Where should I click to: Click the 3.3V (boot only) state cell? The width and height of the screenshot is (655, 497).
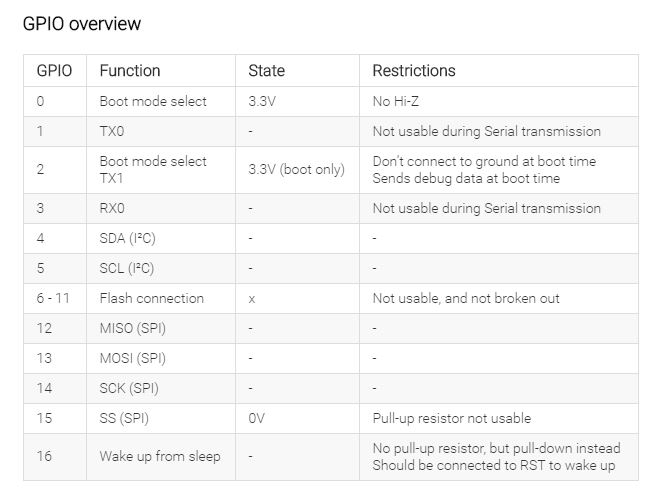point(297,170)
